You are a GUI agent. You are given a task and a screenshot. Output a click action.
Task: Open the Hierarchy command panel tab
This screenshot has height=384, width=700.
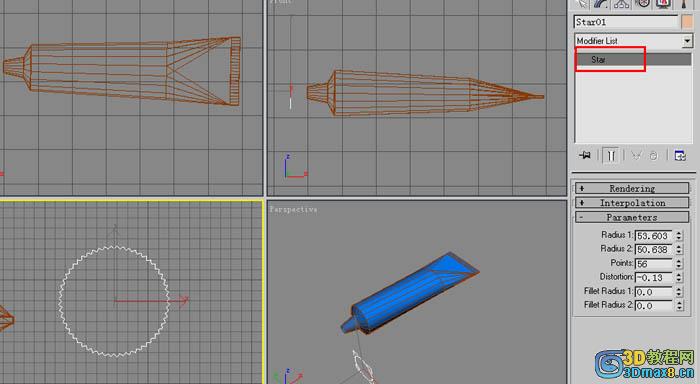pyautogui.click(x=622, y=4)
